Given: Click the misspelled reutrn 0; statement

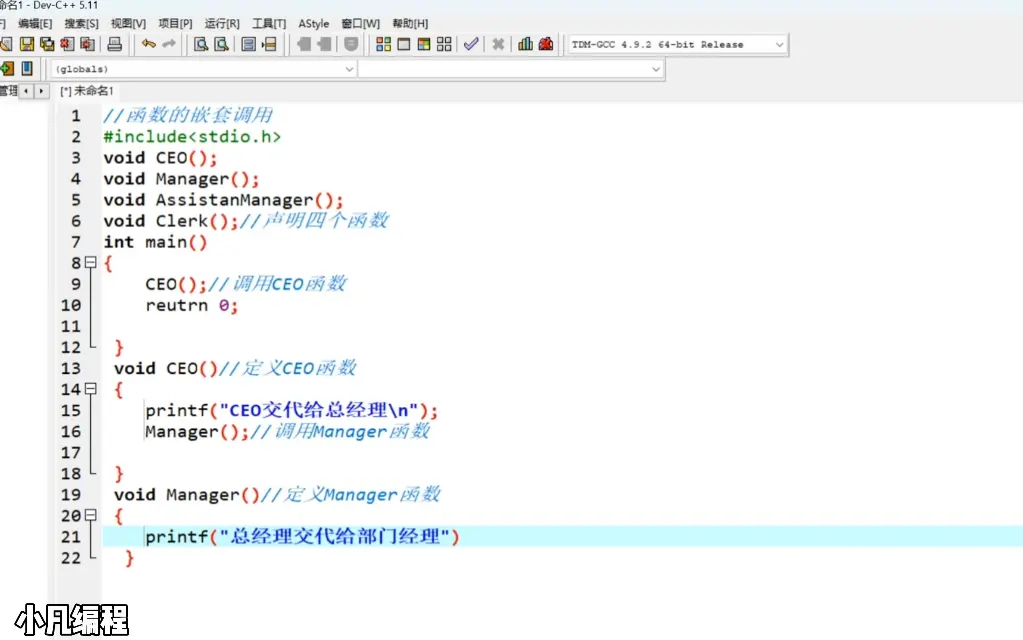Looking at the screenshot, I should coord(191,305).
